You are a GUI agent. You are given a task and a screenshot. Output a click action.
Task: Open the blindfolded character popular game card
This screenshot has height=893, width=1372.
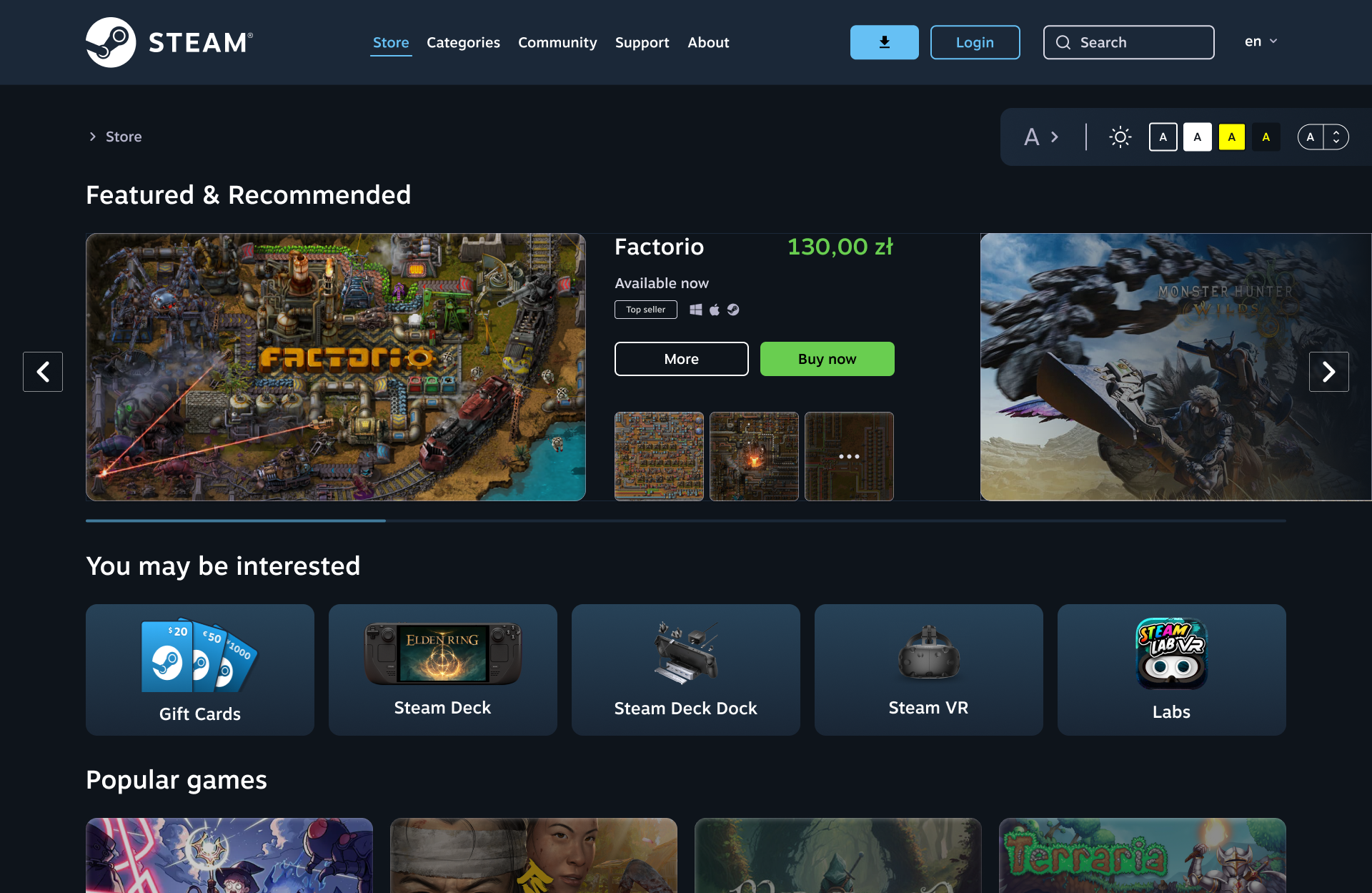[x=534, y=855]
